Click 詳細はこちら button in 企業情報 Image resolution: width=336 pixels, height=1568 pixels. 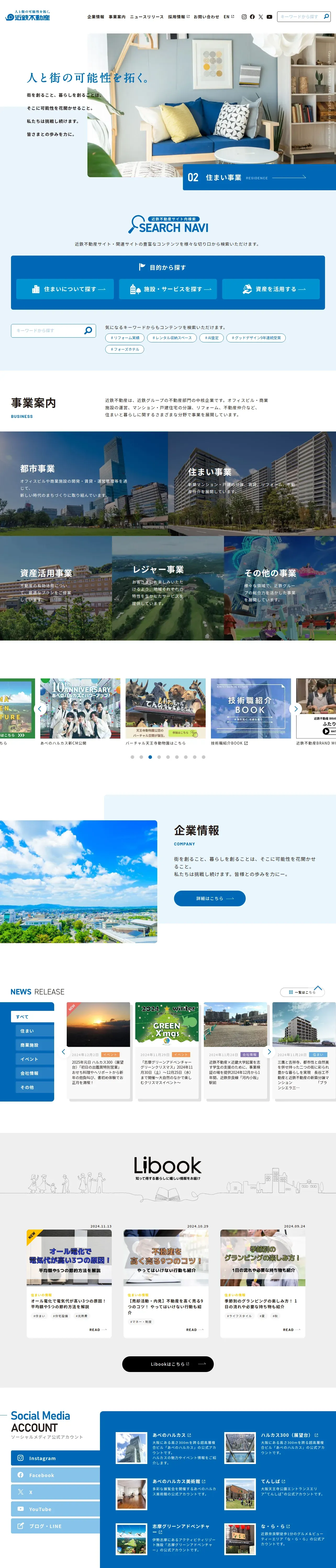[210, 898]
